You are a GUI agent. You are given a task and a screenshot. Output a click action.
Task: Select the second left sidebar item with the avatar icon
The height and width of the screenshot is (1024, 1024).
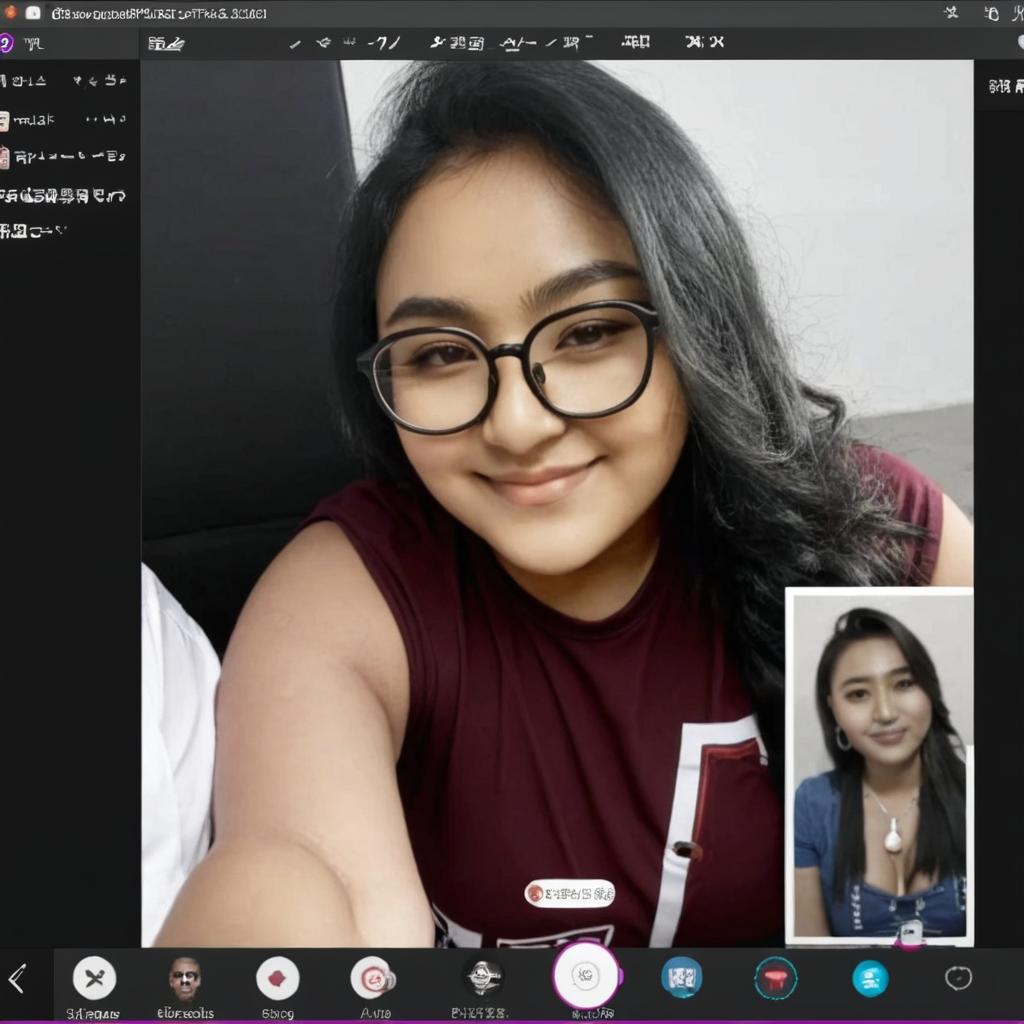point(64,120)
